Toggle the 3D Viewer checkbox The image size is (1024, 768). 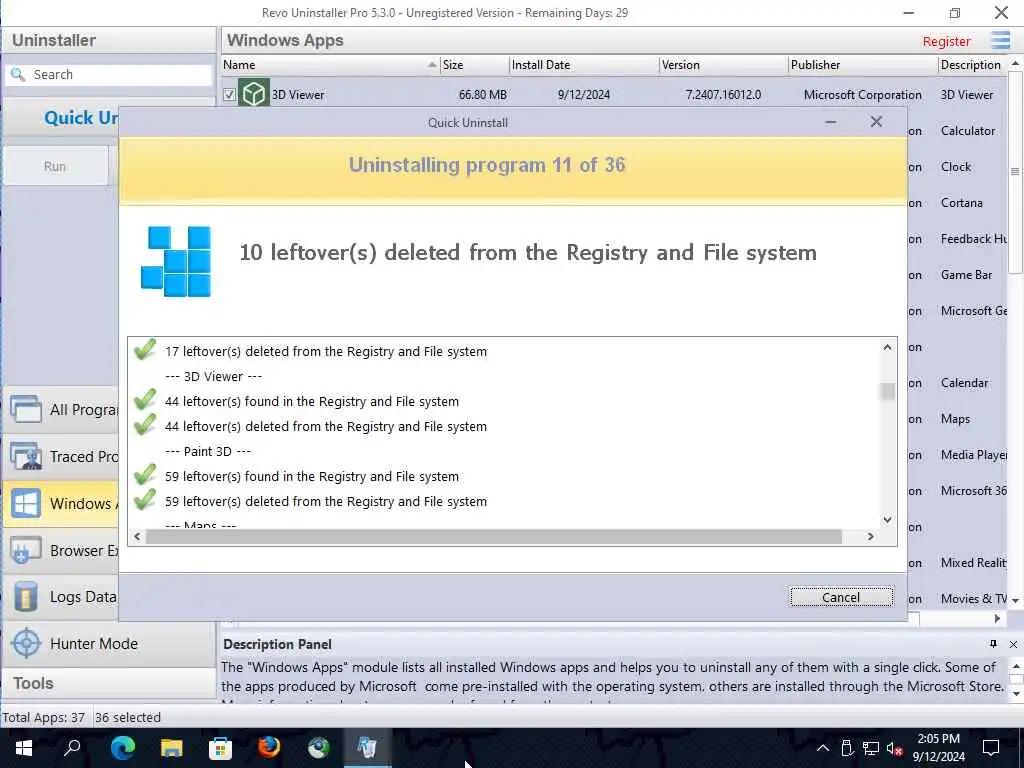tap(229, 95)
